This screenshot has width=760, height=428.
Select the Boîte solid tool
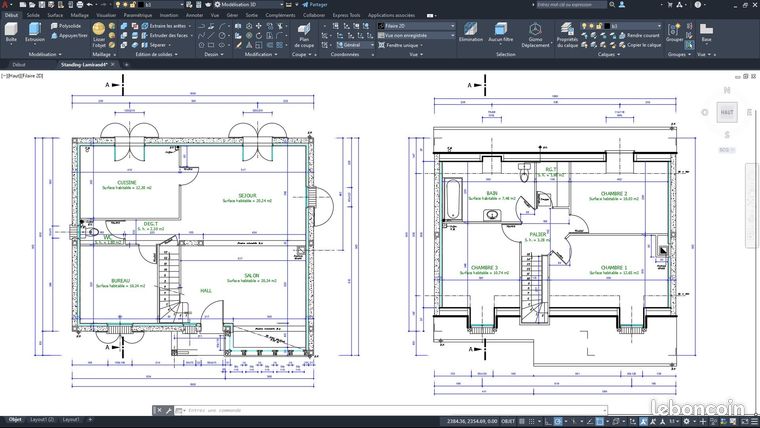[x=11, y=33]
